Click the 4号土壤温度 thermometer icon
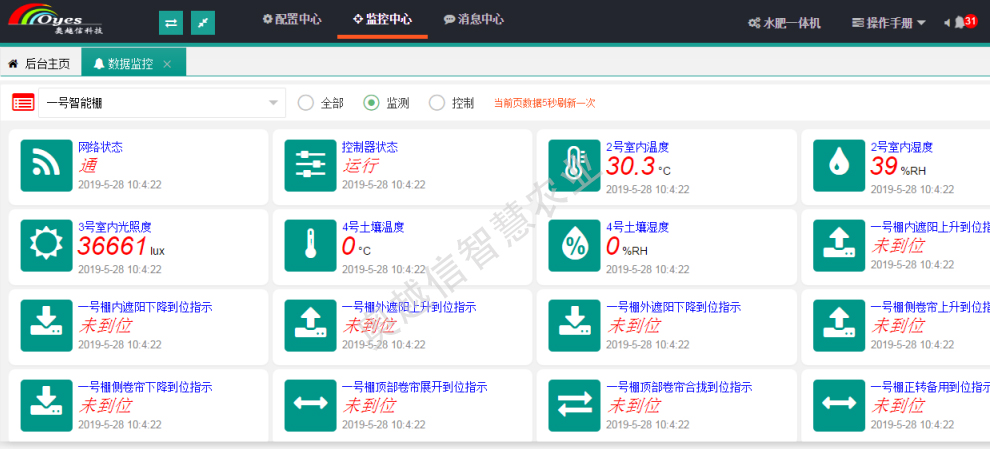Viewport: 990px width, 449px height. (311, 246)
